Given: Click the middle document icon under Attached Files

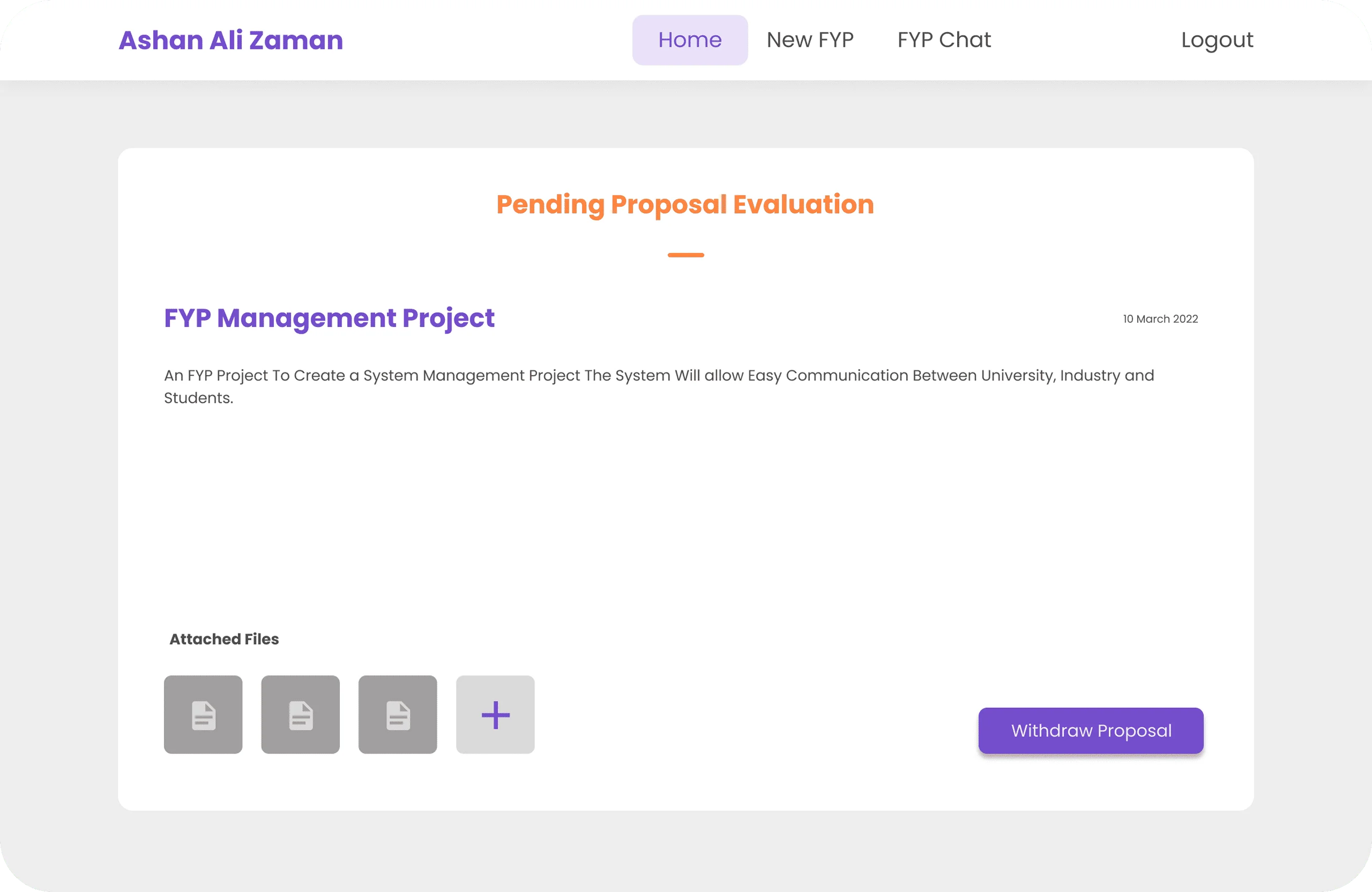Looking at the screenshot, I should 301,715.
